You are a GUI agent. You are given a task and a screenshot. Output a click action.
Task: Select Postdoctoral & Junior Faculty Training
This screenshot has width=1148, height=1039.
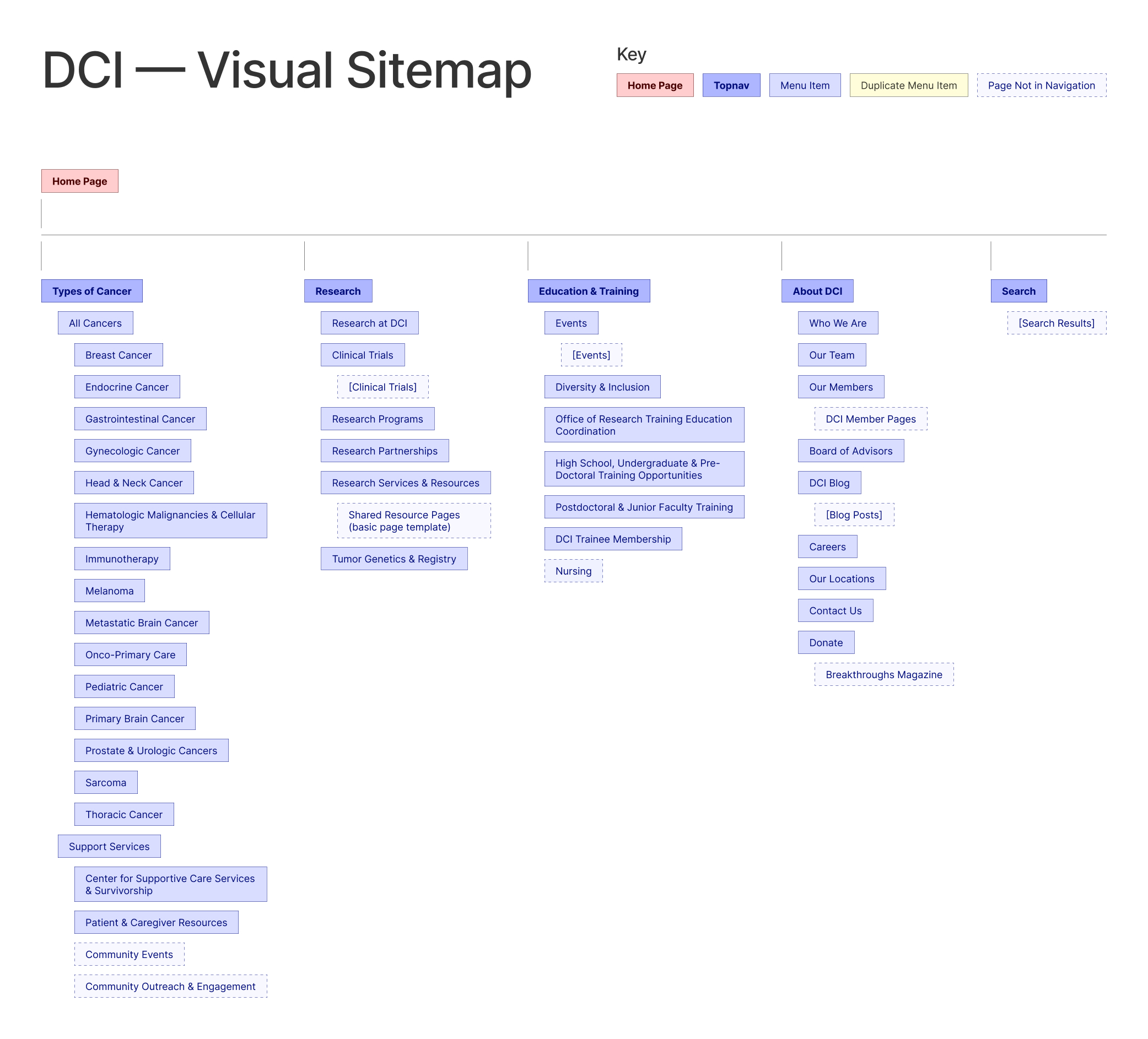pos(644,507)
